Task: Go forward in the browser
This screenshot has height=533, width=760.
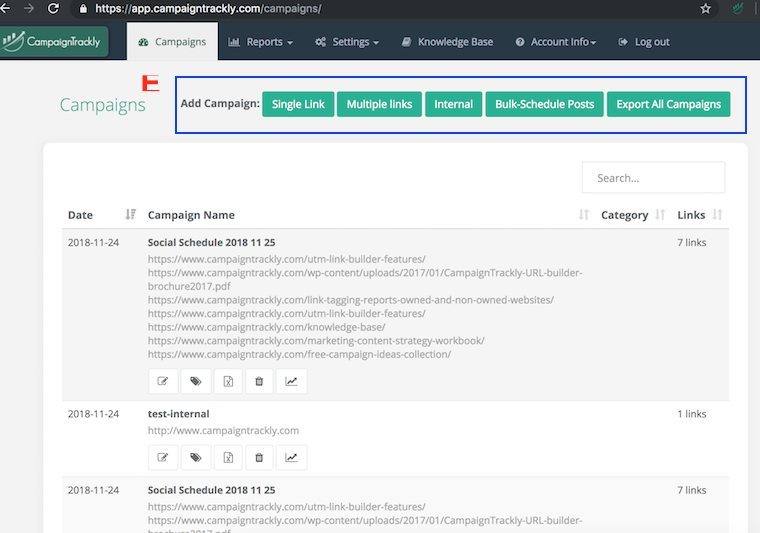Action: (29, 8)
